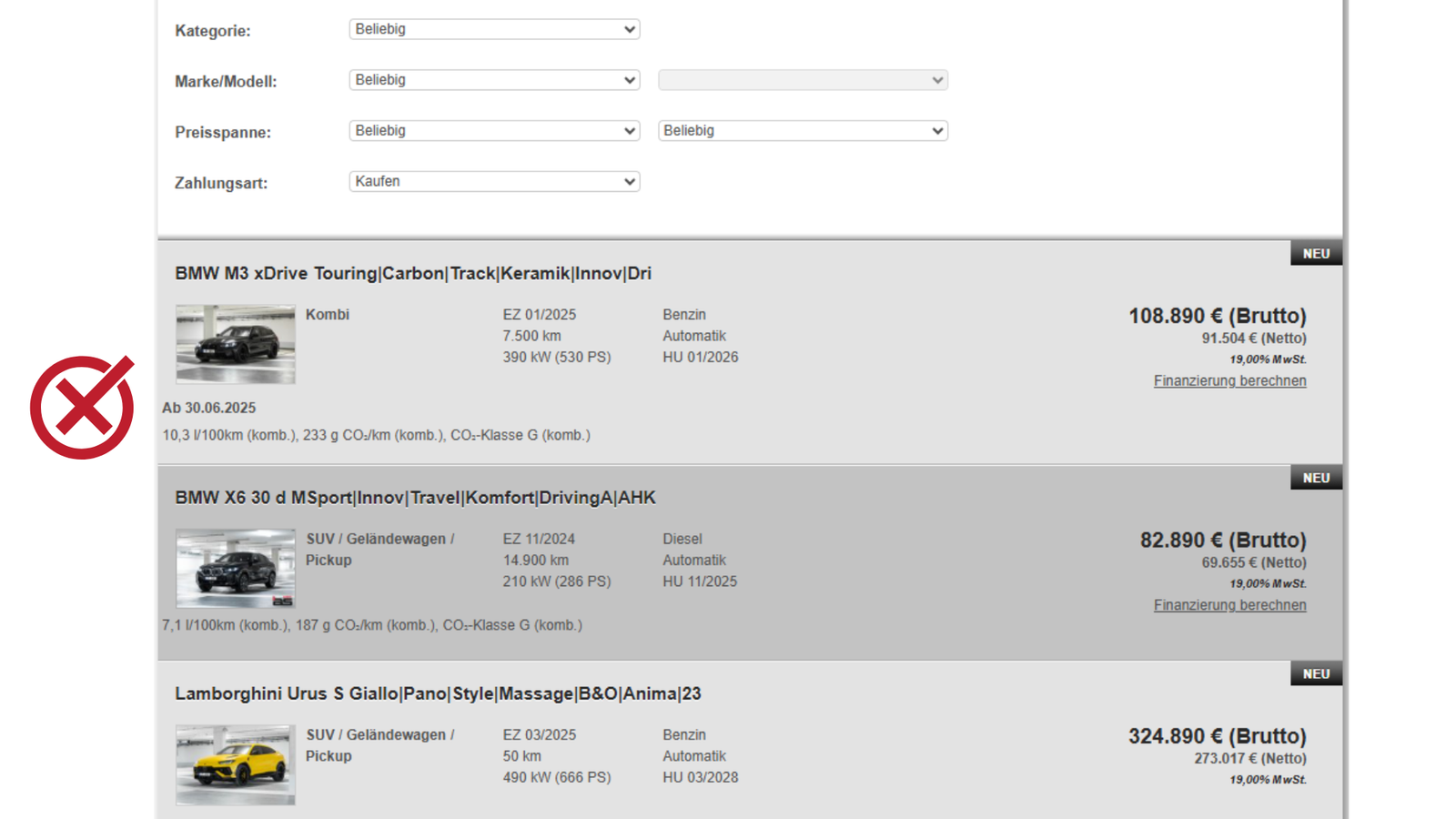1456x819 pixels.
Task: Click the NEU badge on the Lamborghini listing
Action: pos(1316,674)
